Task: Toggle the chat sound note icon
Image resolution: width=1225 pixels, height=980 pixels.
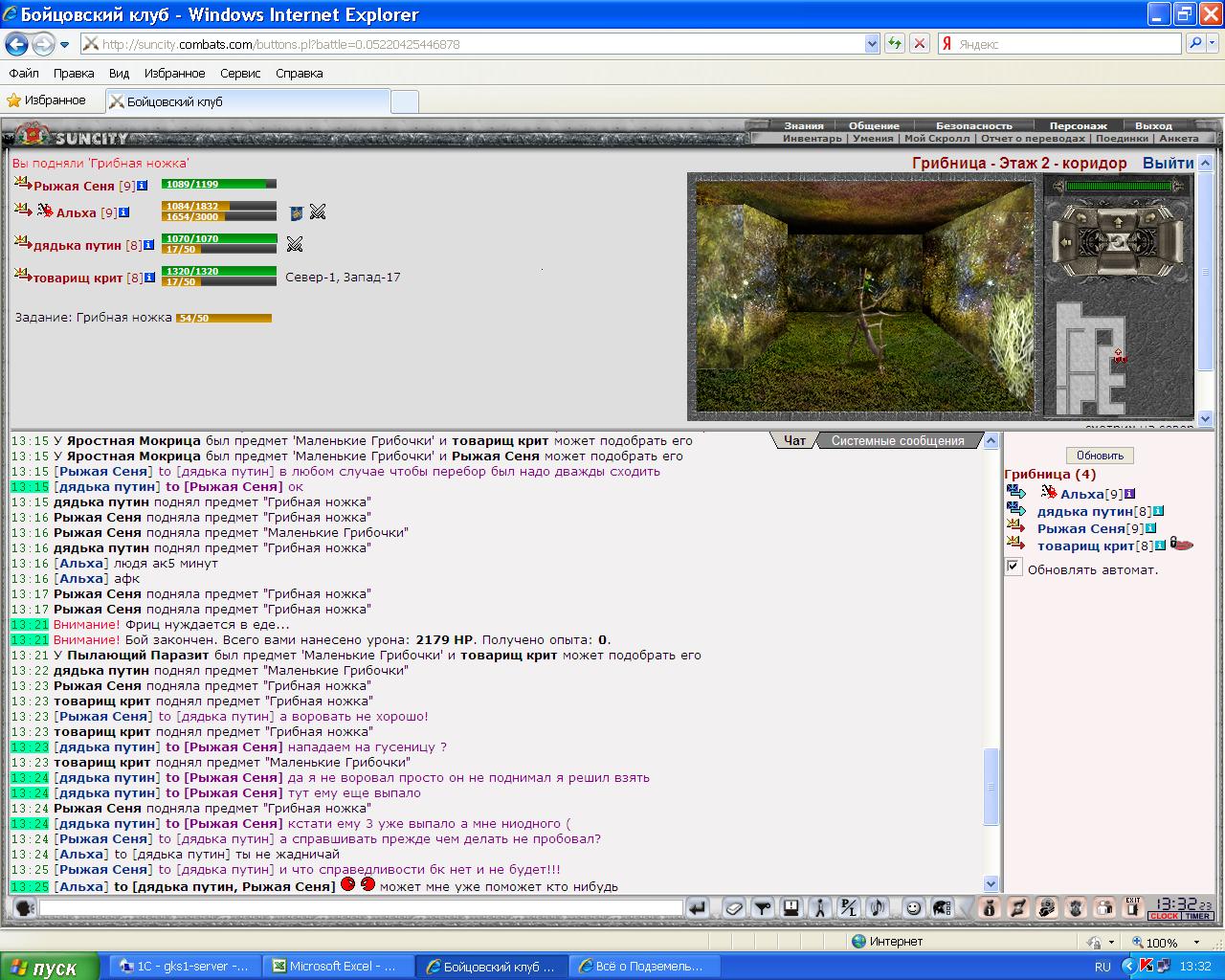Action: point(878,908)
